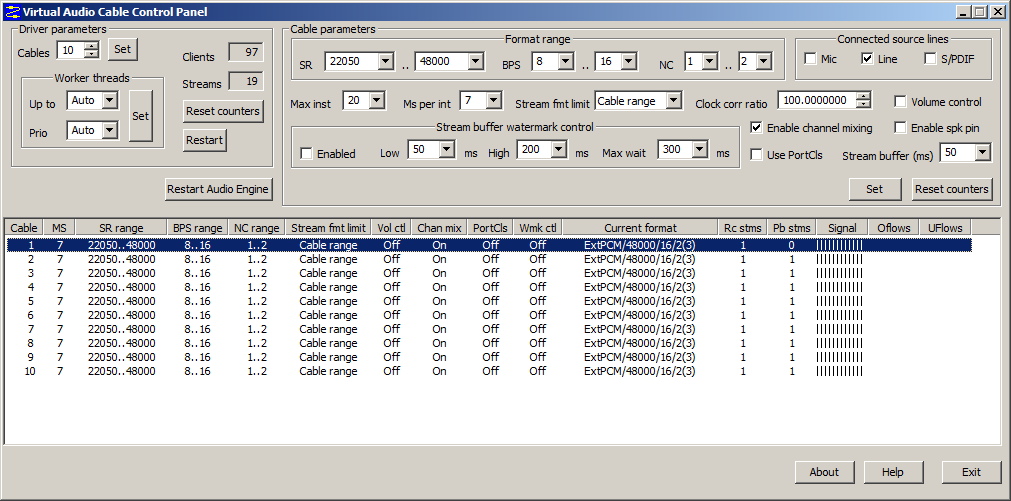Click Set button next to Cables
The height and width of the screenshot is (501, 1011).
tap(123, 49)
